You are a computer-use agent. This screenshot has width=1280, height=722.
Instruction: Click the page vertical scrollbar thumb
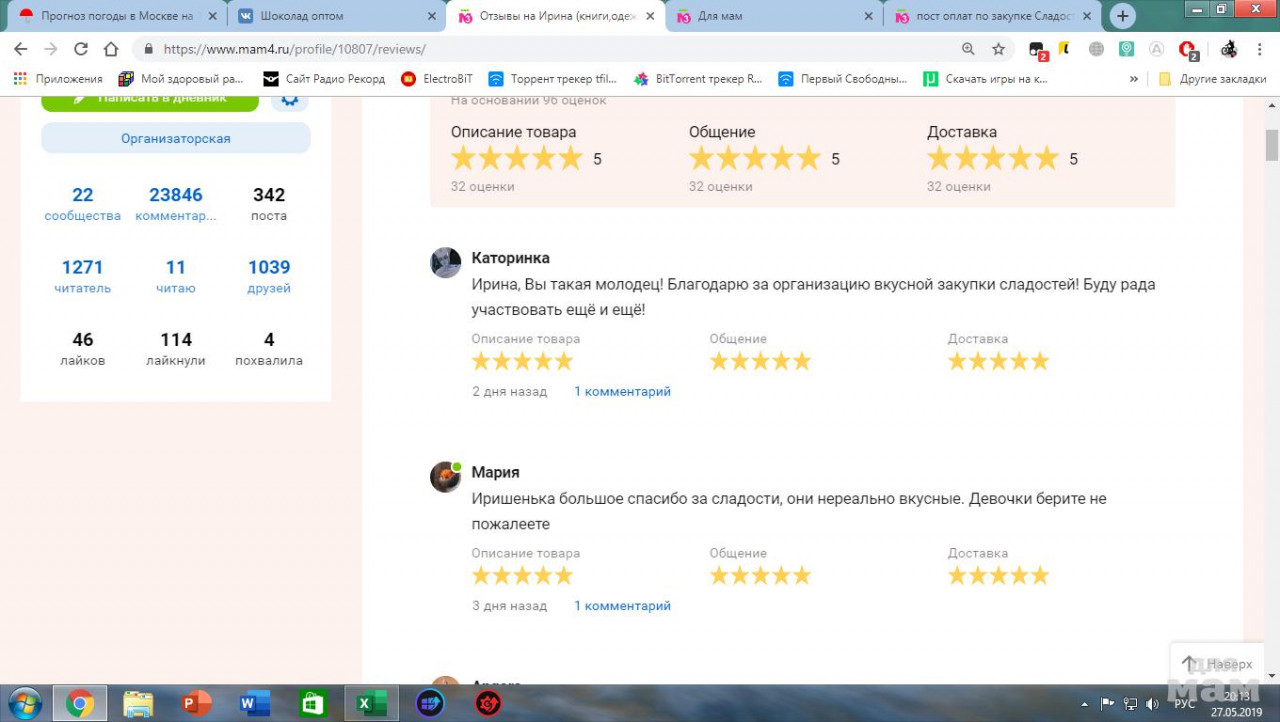click(x=1272, y=144)
